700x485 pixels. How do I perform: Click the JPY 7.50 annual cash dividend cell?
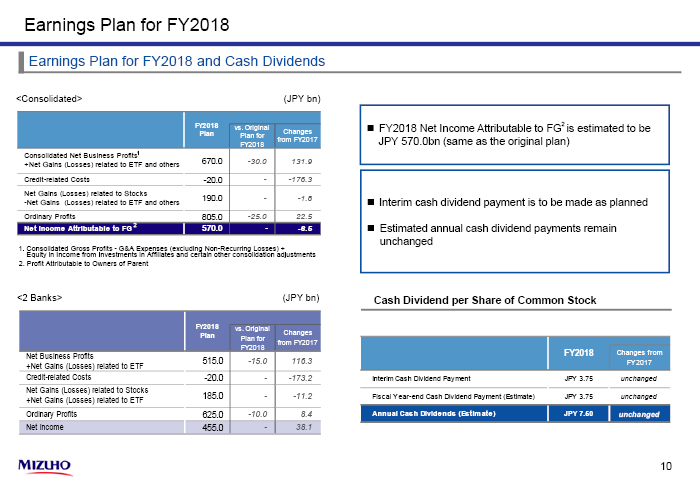coord(579,413)
